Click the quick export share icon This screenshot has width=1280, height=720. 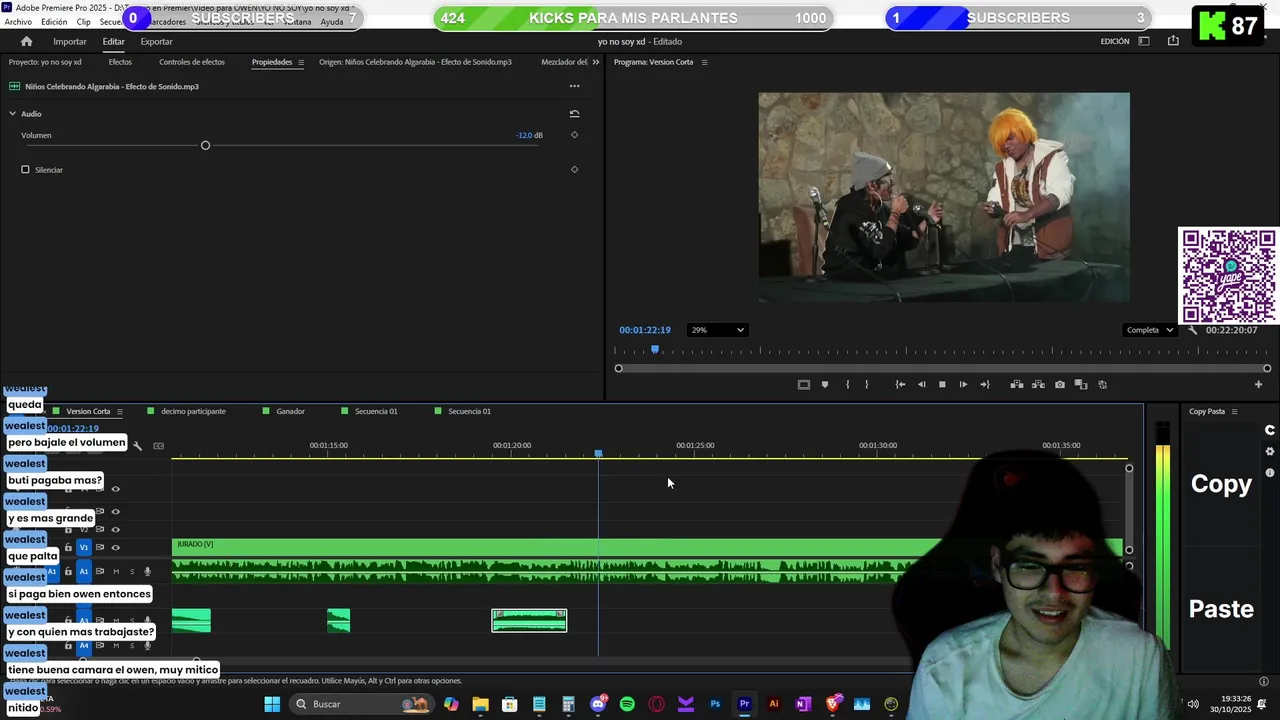coord(1173,41)
